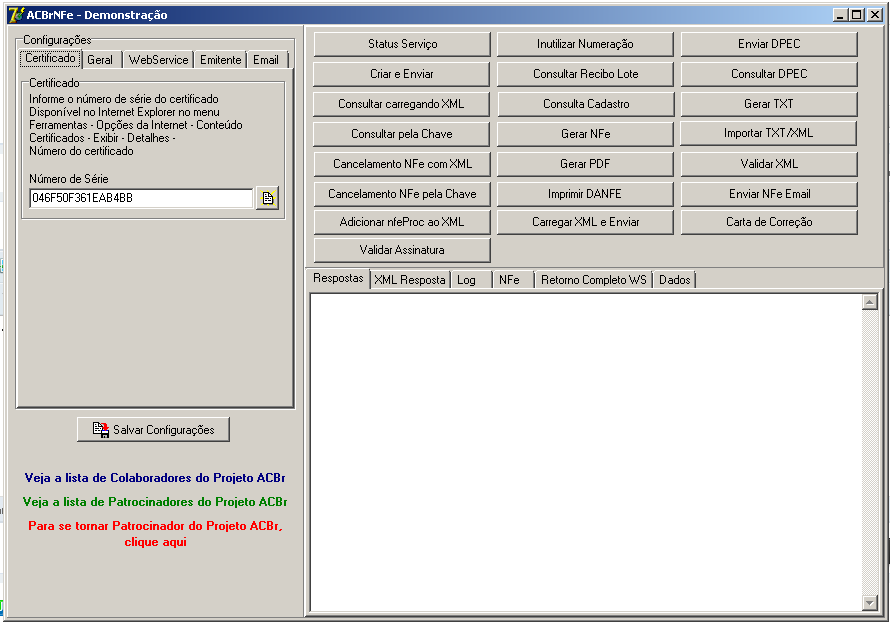Open the Retorno Completo WS tab
890x622 pixels.
594,280
